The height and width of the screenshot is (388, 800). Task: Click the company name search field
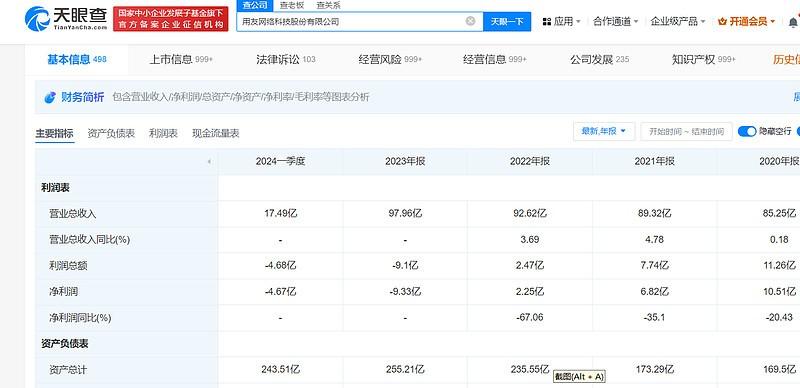tap(351, 21)
